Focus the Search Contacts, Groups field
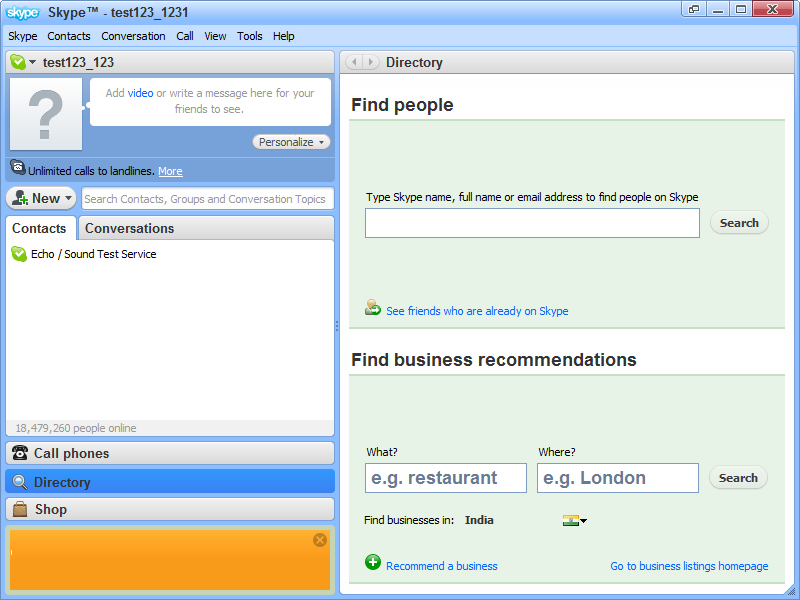The height and width of the screenshot is (600, 800). 208,199
